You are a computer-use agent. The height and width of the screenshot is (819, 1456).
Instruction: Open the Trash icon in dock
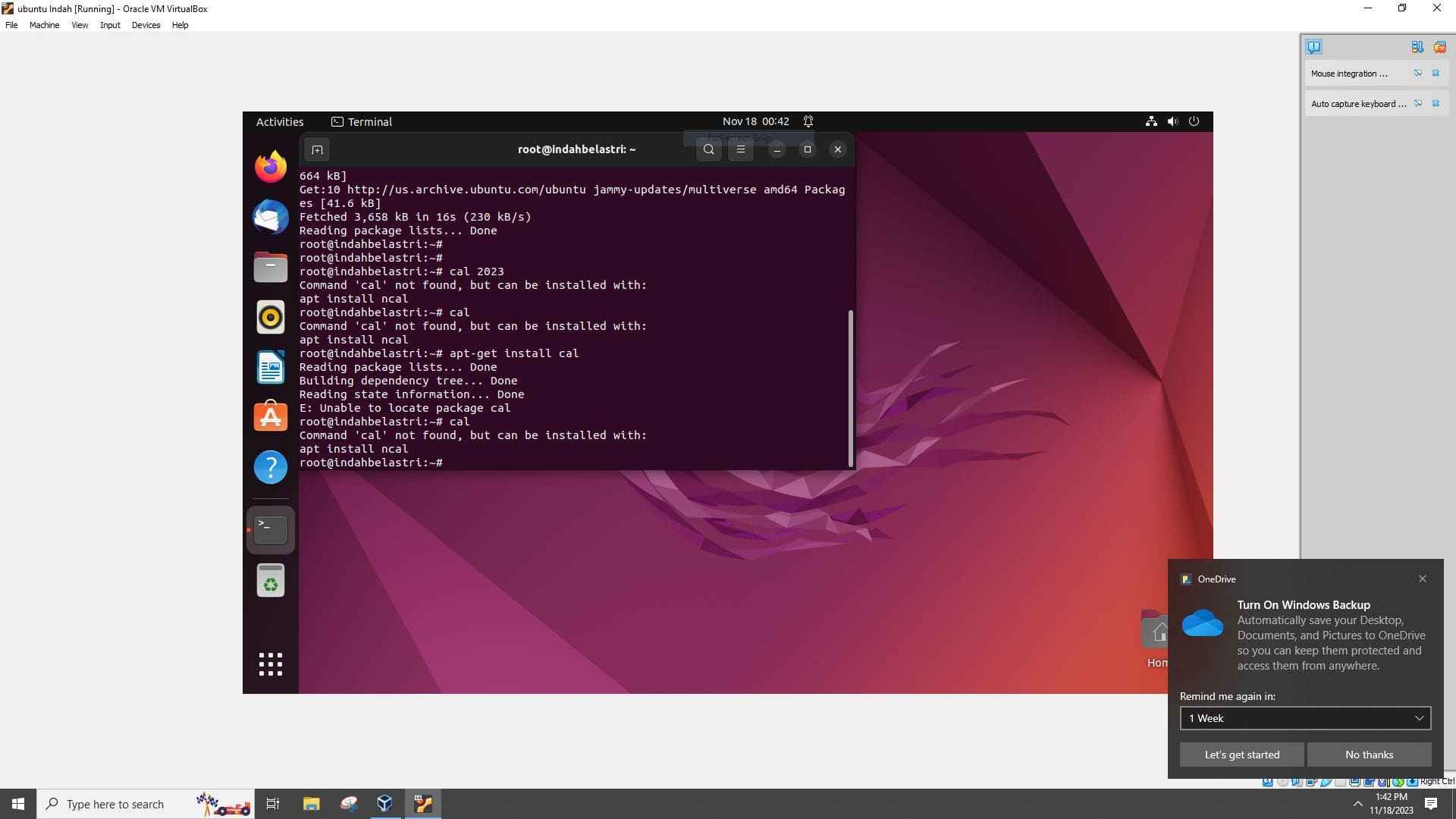[x=270, y=581]
